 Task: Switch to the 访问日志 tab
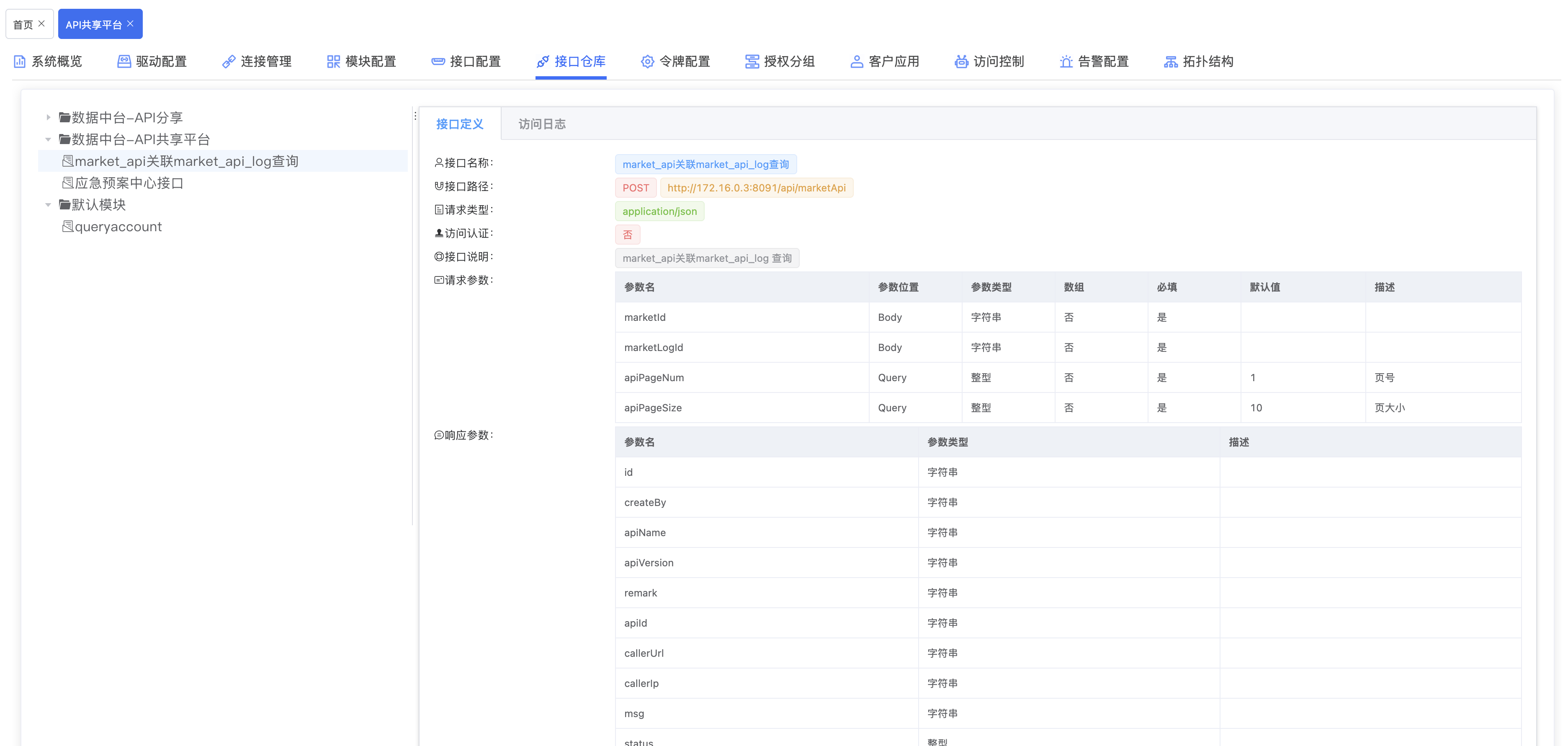(x=542, y=124)
